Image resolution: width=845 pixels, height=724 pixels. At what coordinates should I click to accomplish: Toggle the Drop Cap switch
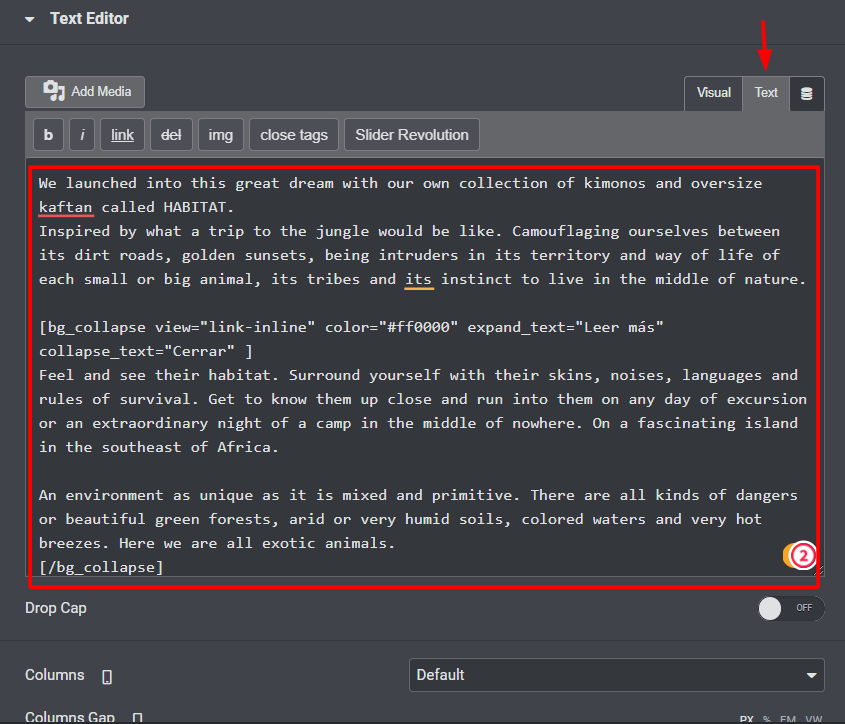[791, 609]
